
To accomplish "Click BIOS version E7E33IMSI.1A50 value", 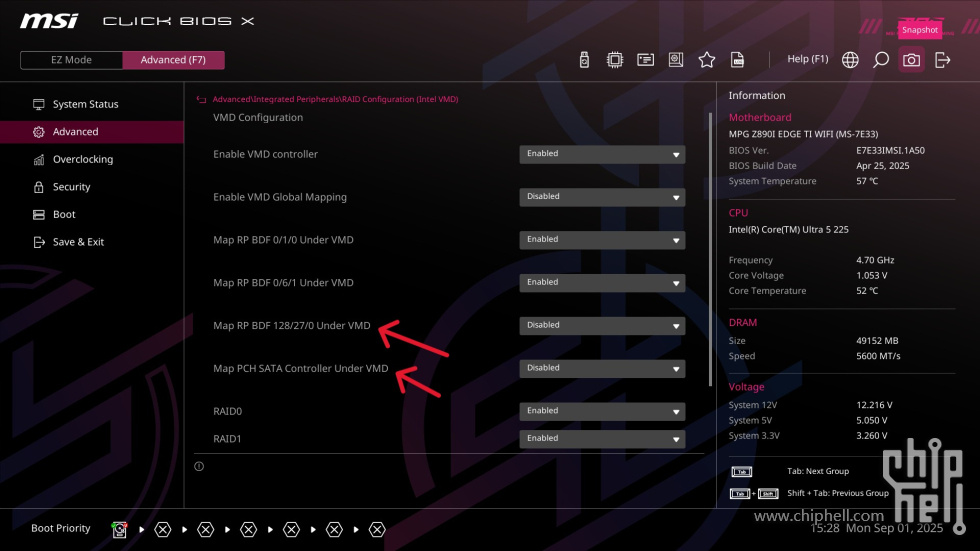I will click(890, 151).
